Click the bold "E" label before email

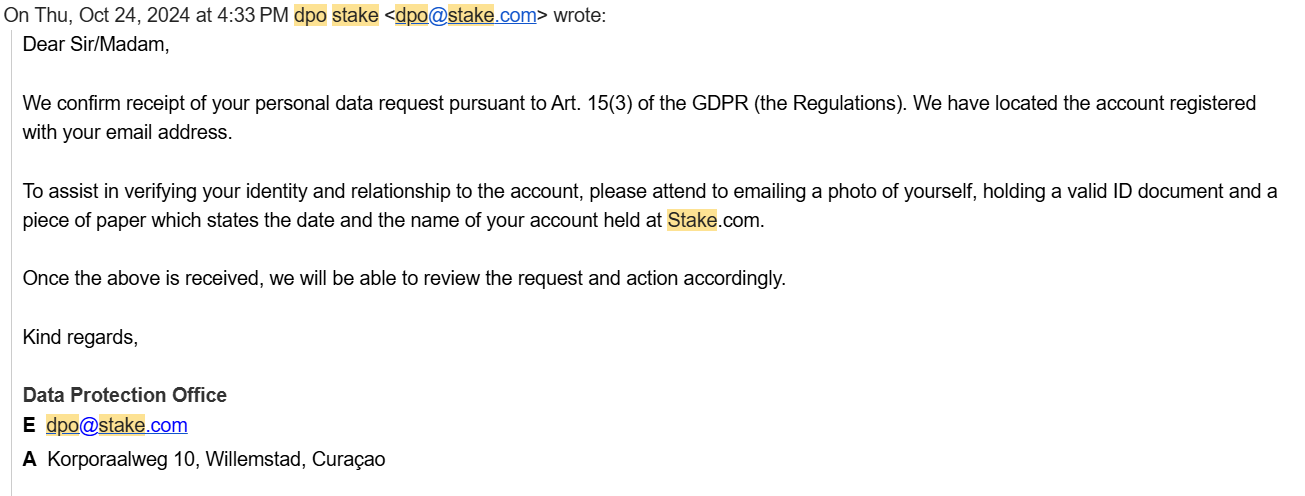pyautogui.click(x=29, y=425)
